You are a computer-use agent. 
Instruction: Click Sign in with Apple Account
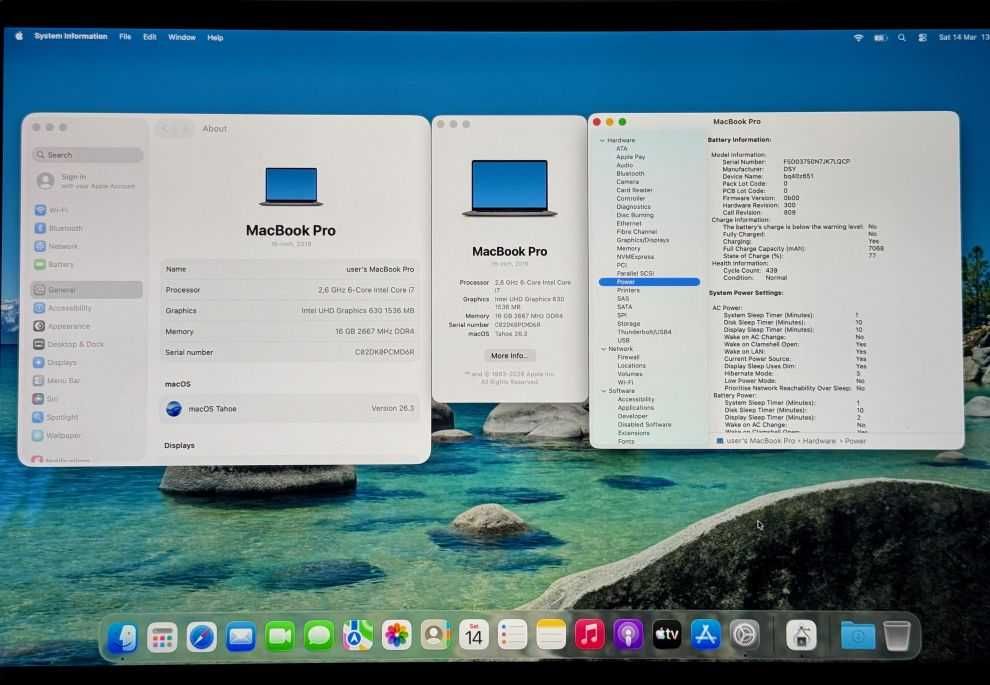(x=86, y=181)
